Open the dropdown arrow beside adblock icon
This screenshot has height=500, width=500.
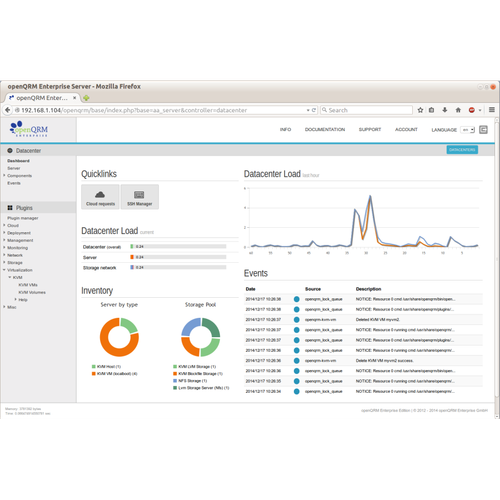pyautogui.click(x=480, y=110)
